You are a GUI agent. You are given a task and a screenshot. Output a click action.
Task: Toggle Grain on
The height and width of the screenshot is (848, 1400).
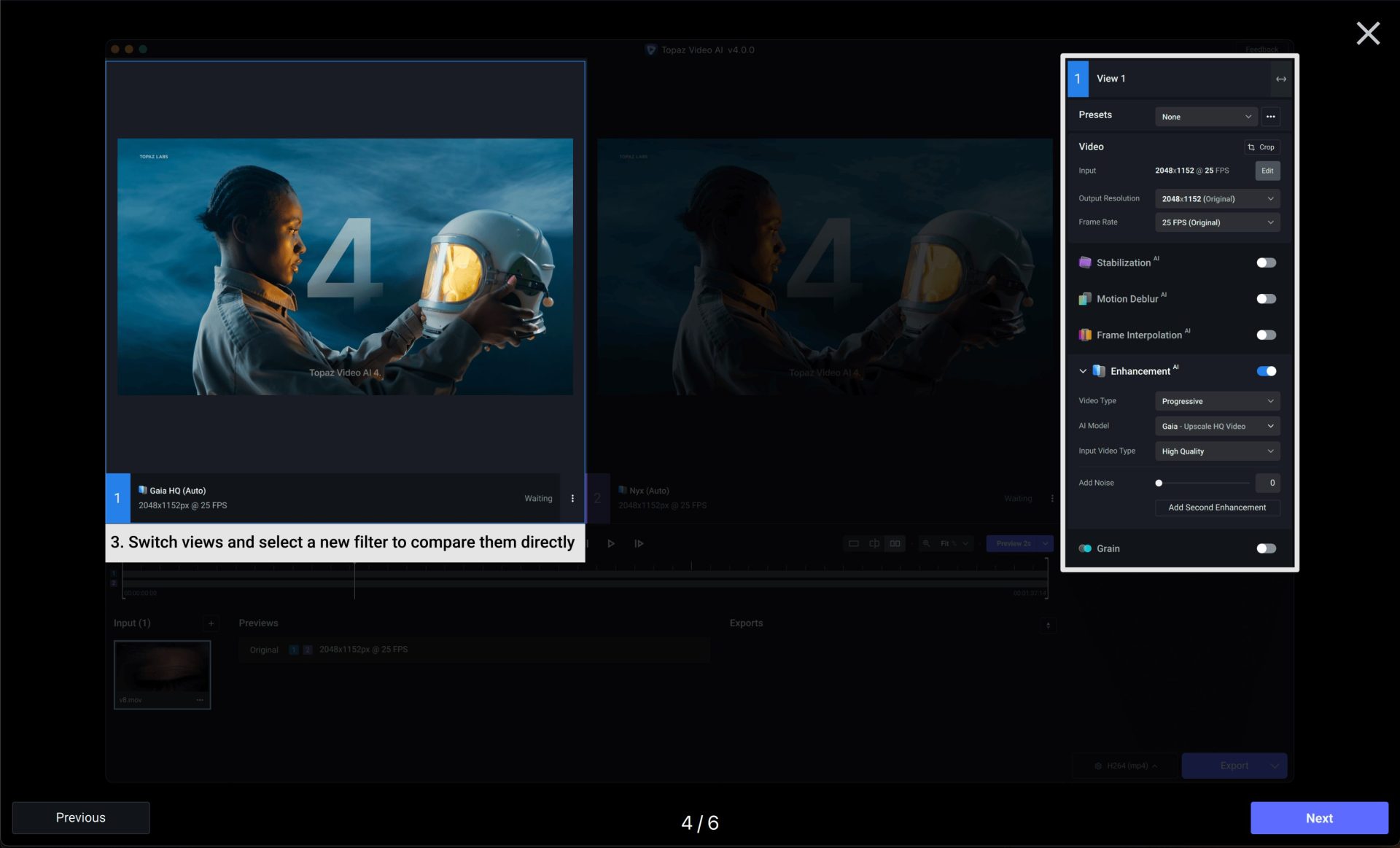[1266, 548]
